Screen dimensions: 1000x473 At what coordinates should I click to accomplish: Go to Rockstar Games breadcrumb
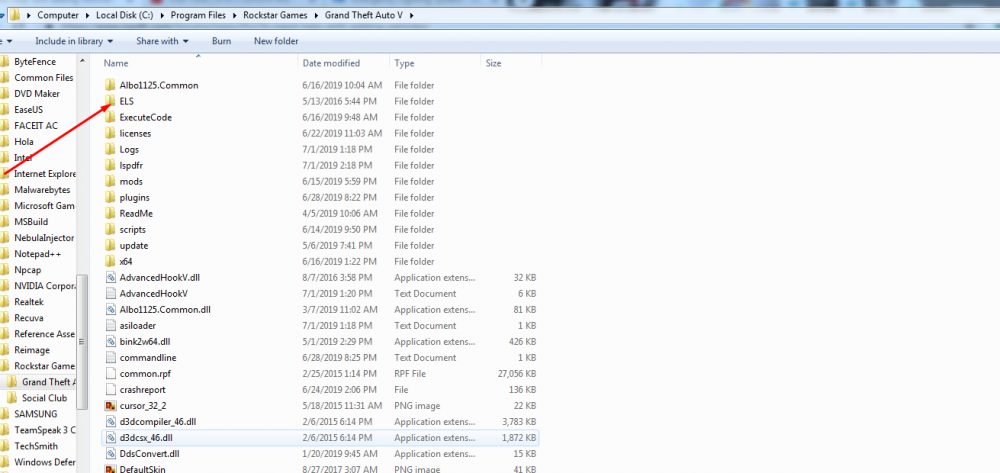point(276,15)
